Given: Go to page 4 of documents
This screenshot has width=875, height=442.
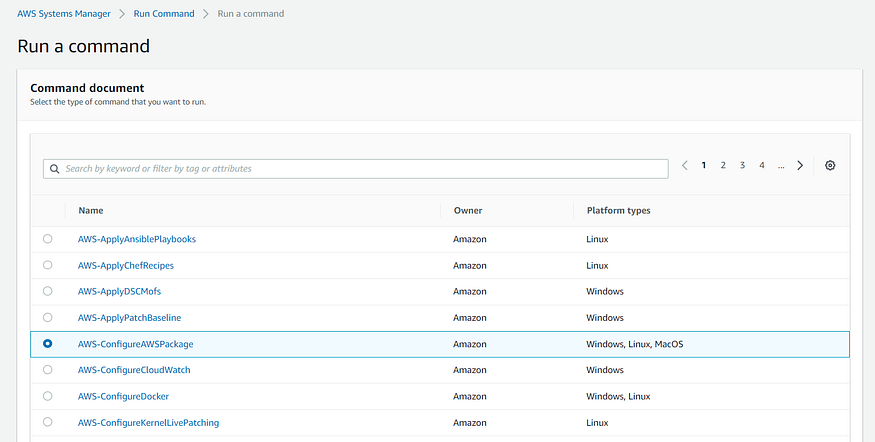Looking at the screenshot, I should point(762,165).
